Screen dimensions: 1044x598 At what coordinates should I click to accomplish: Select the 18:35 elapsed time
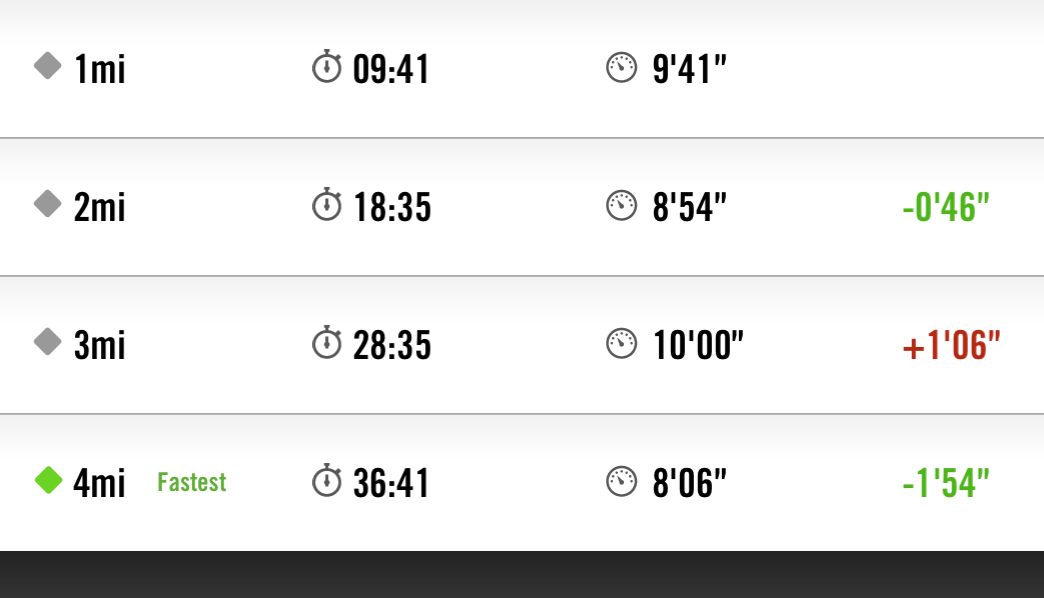click(392, 207)
